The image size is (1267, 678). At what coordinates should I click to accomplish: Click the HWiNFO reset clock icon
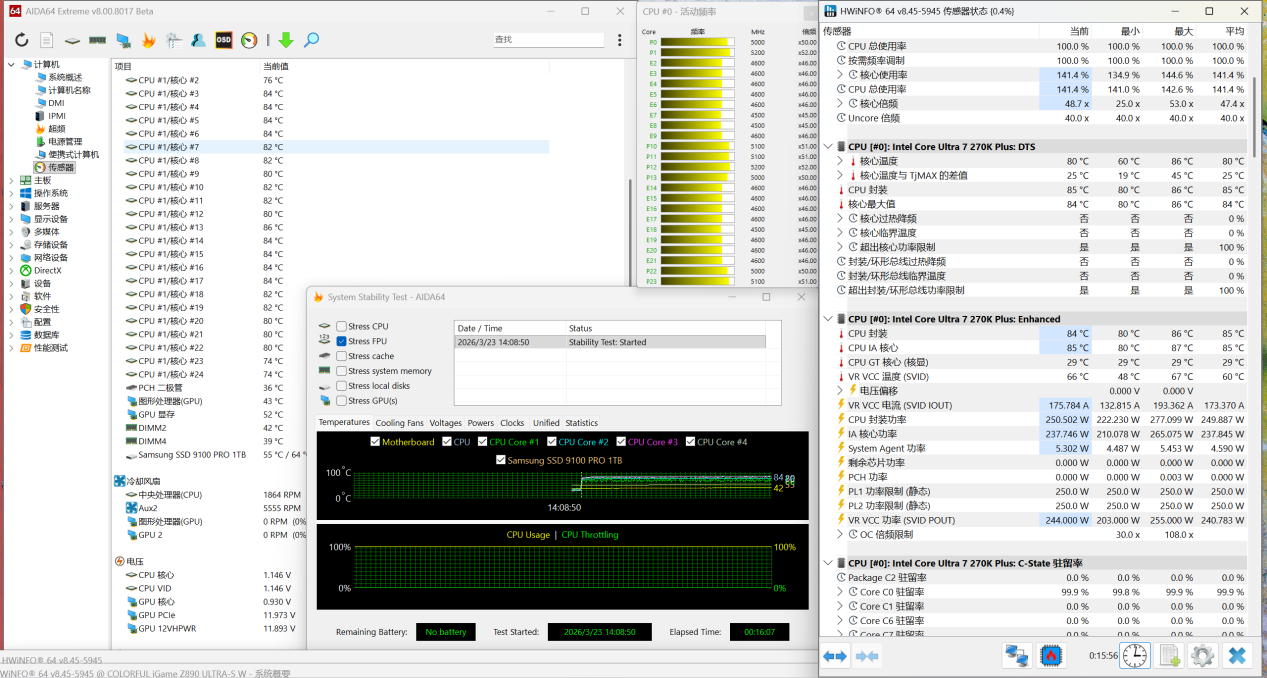click(1135, 656)
